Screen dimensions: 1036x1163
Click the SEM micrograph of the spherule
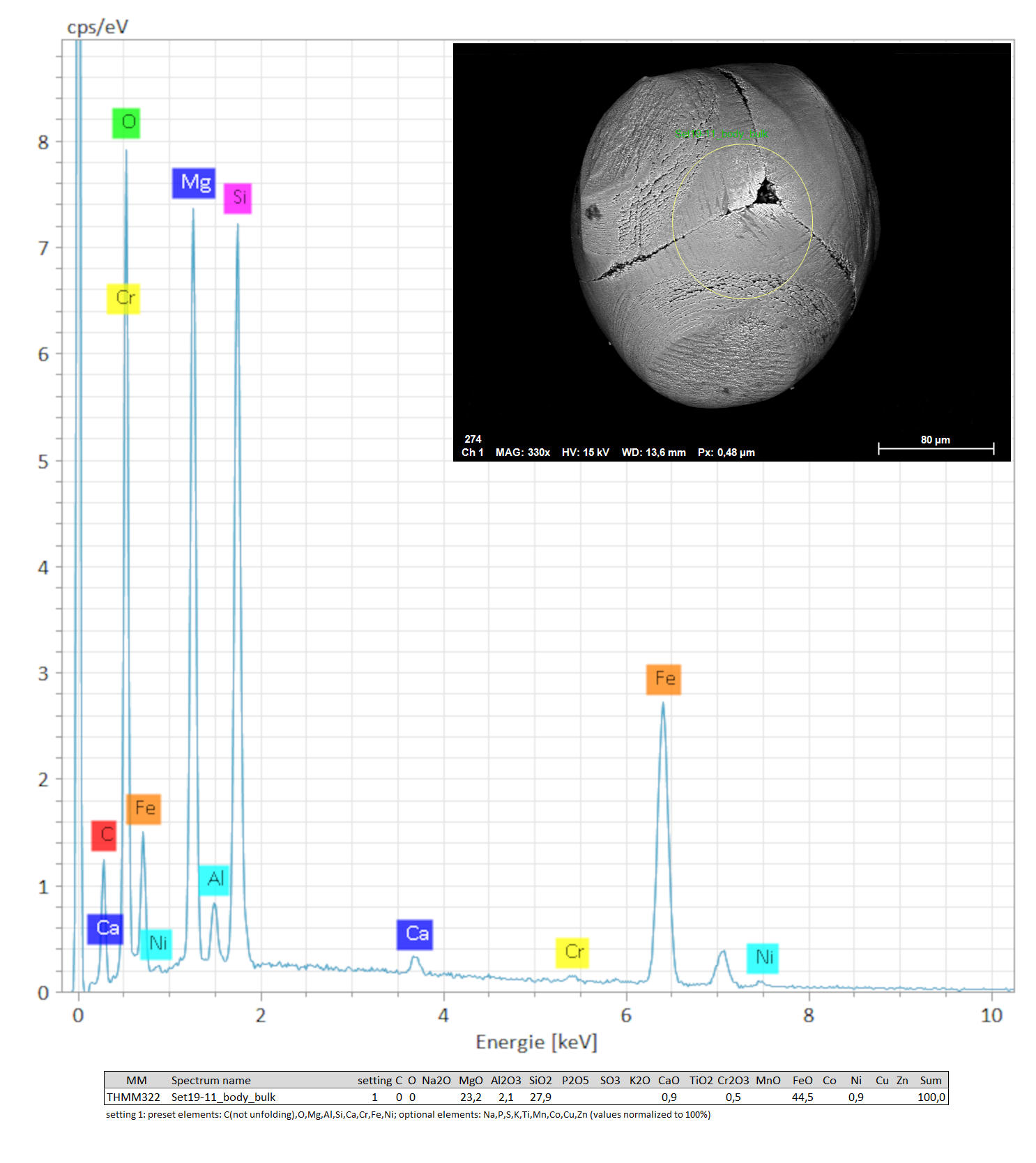click(x=725, y=237)
